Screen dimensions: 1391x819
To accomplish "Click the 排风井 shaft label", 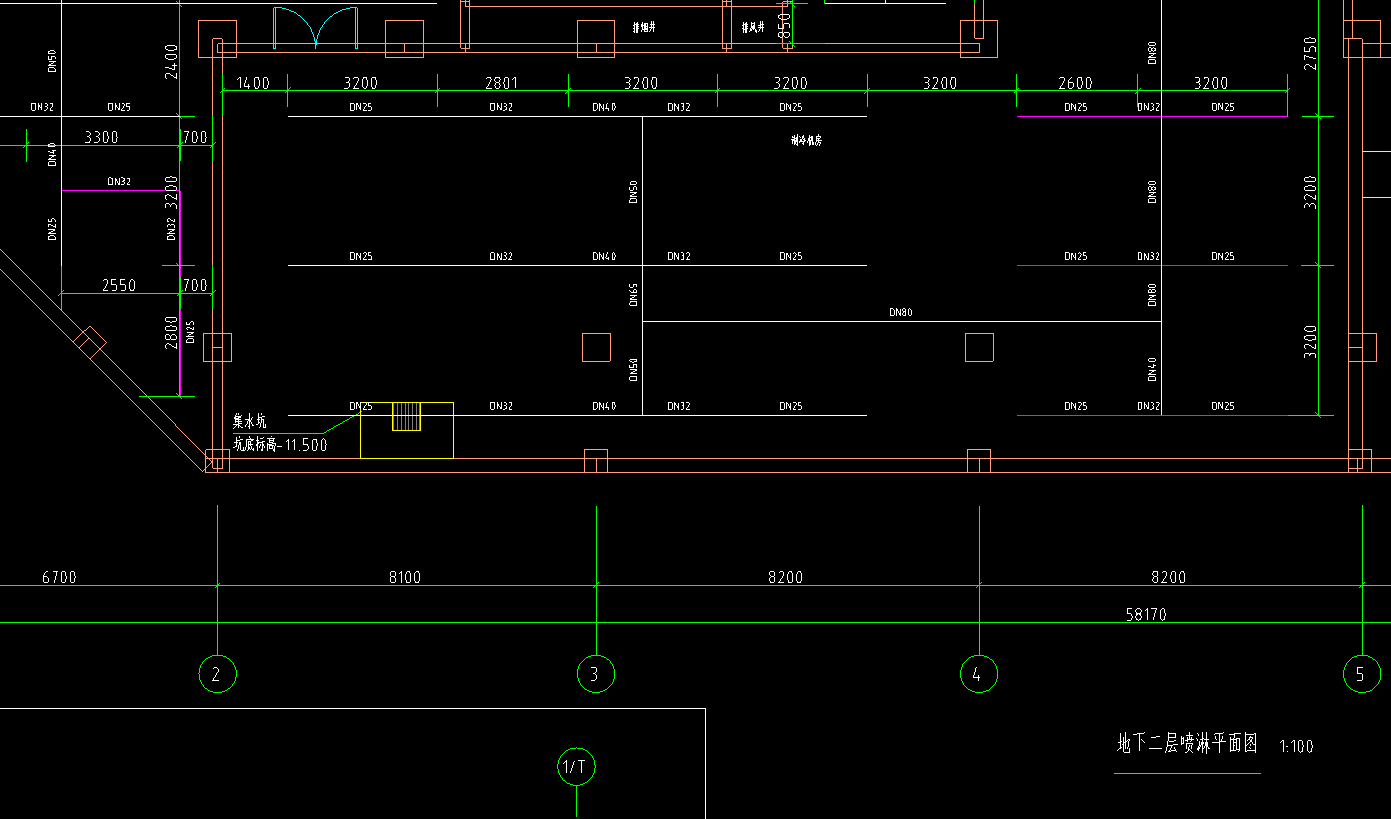I will pos(753,29).
